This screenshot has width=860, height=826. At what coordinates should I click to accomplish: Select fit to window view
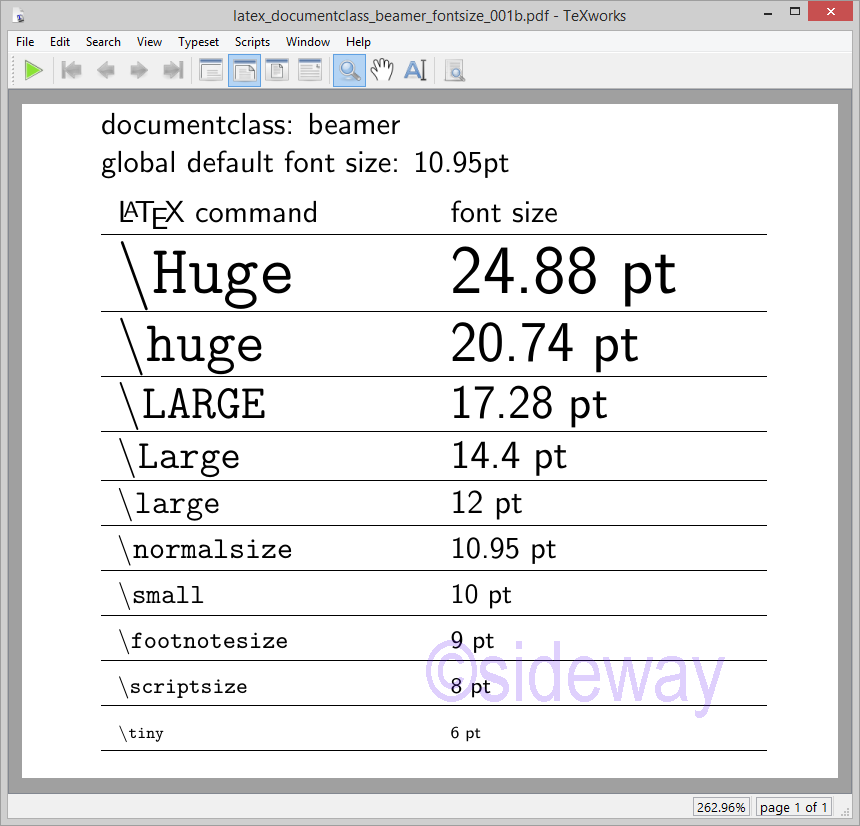277,71
